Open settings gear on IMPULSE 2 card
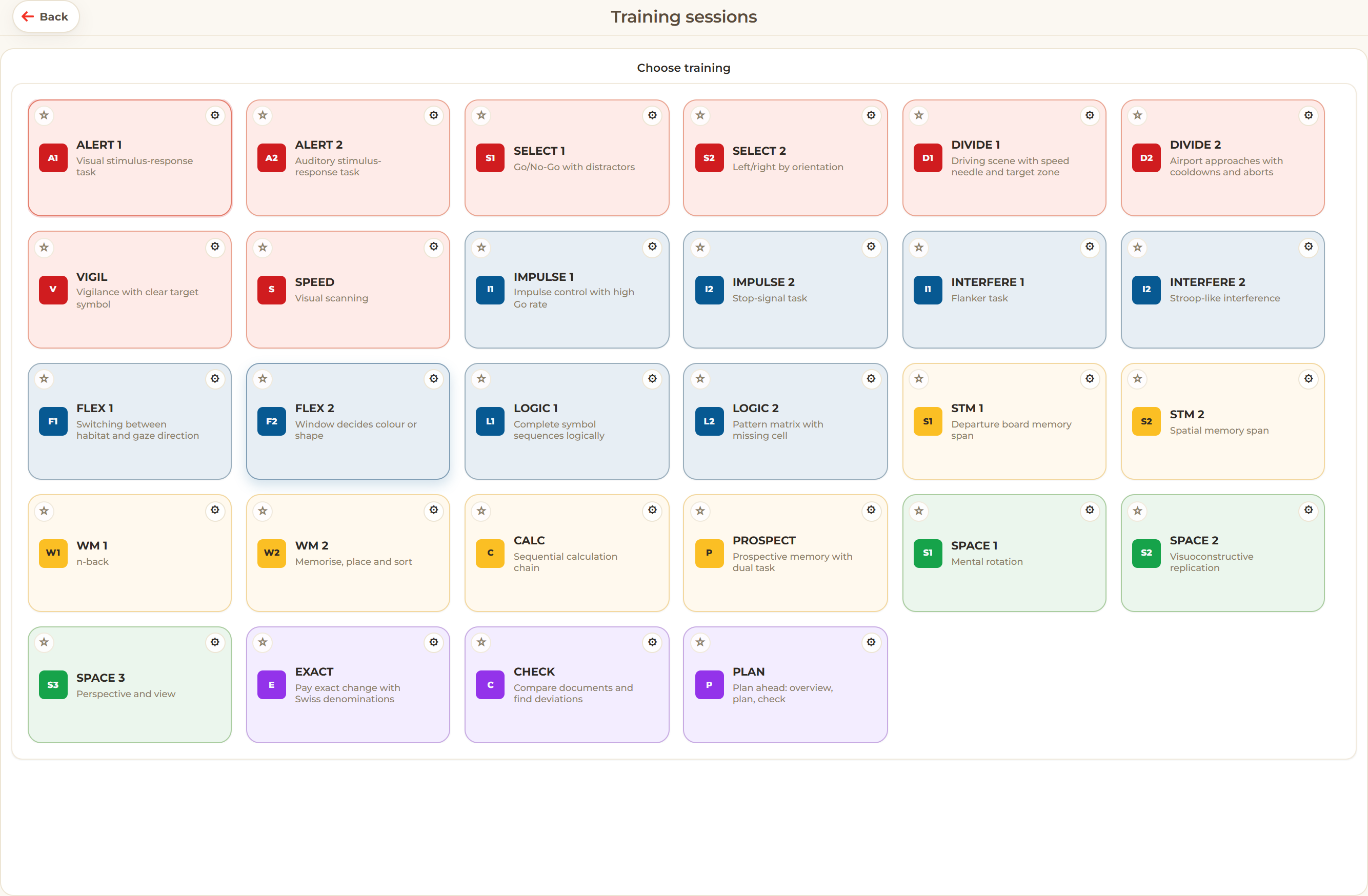Image resolution: width=1368 pixels, height=896 pixels. tap(871, 247)
